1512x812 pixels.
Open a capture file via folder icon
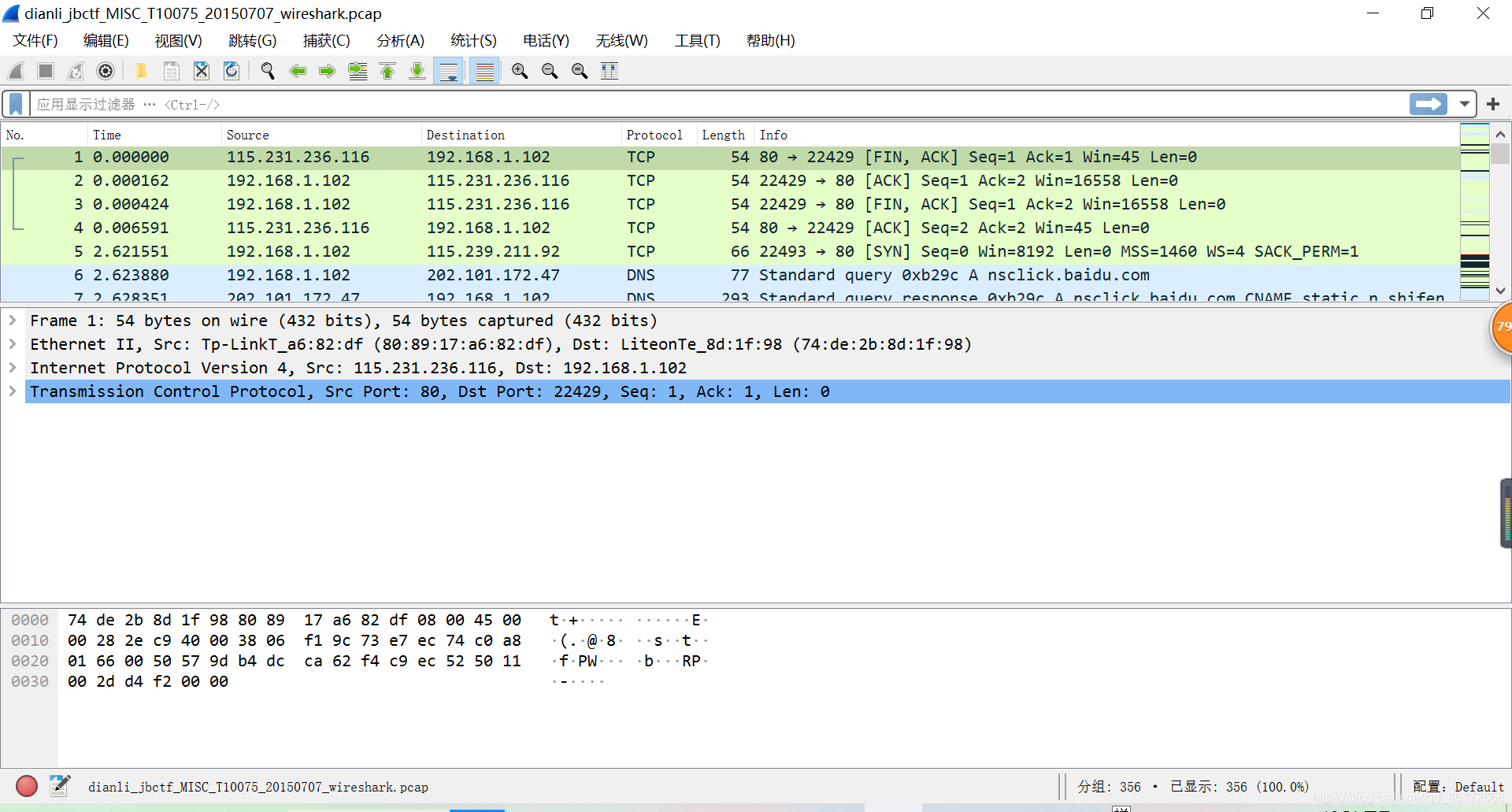click(141, 71)
